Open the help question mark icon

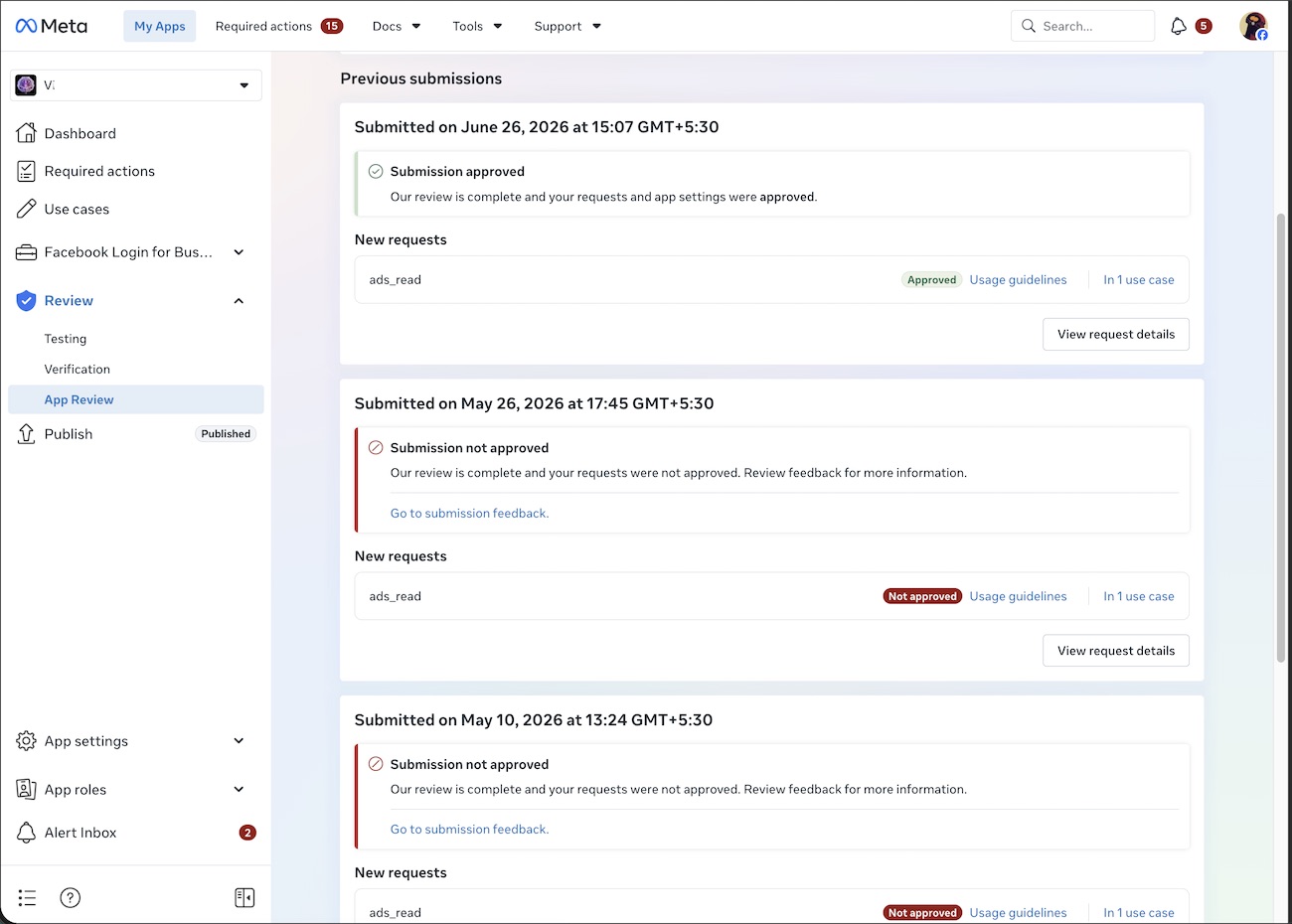coord(70,898)
